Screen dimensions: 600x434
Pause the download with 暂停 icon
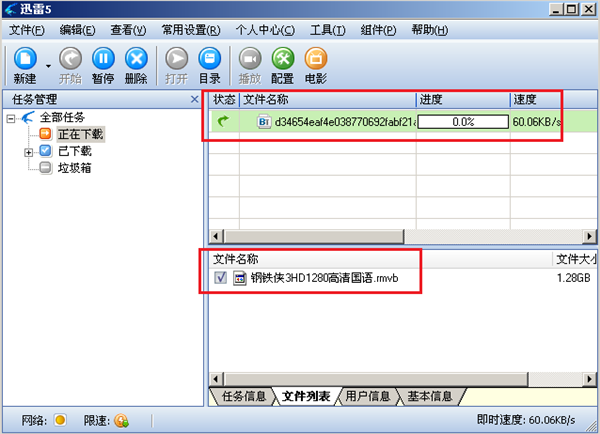103,59
